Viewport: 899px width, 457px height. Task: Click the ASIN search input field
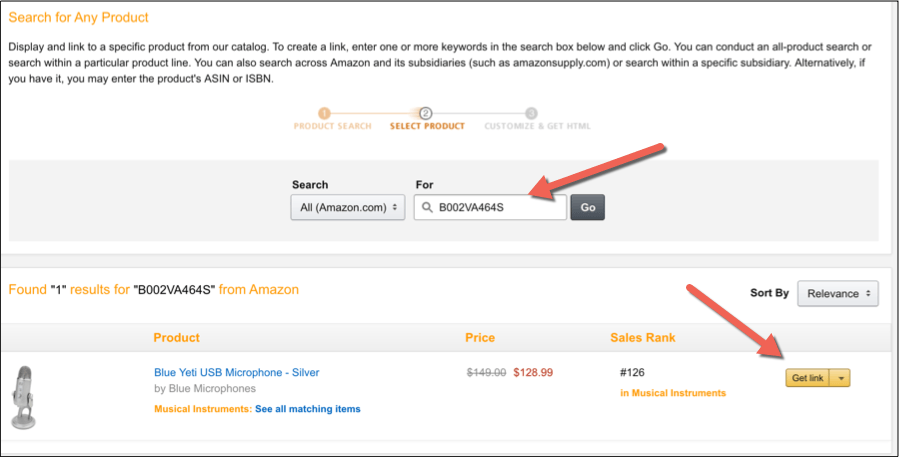(496, 208)
